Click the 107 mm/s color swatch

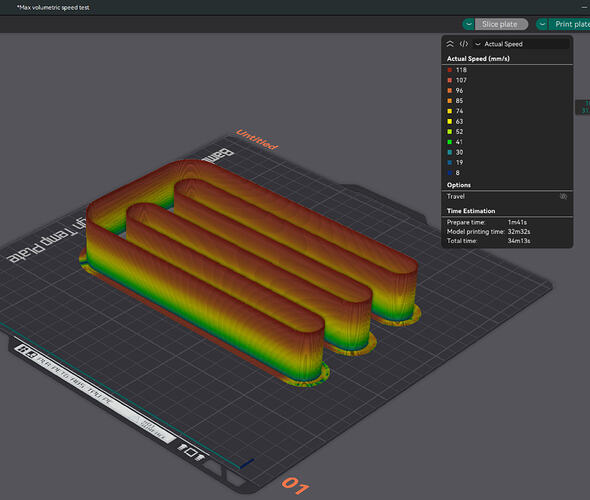(450, 80)
